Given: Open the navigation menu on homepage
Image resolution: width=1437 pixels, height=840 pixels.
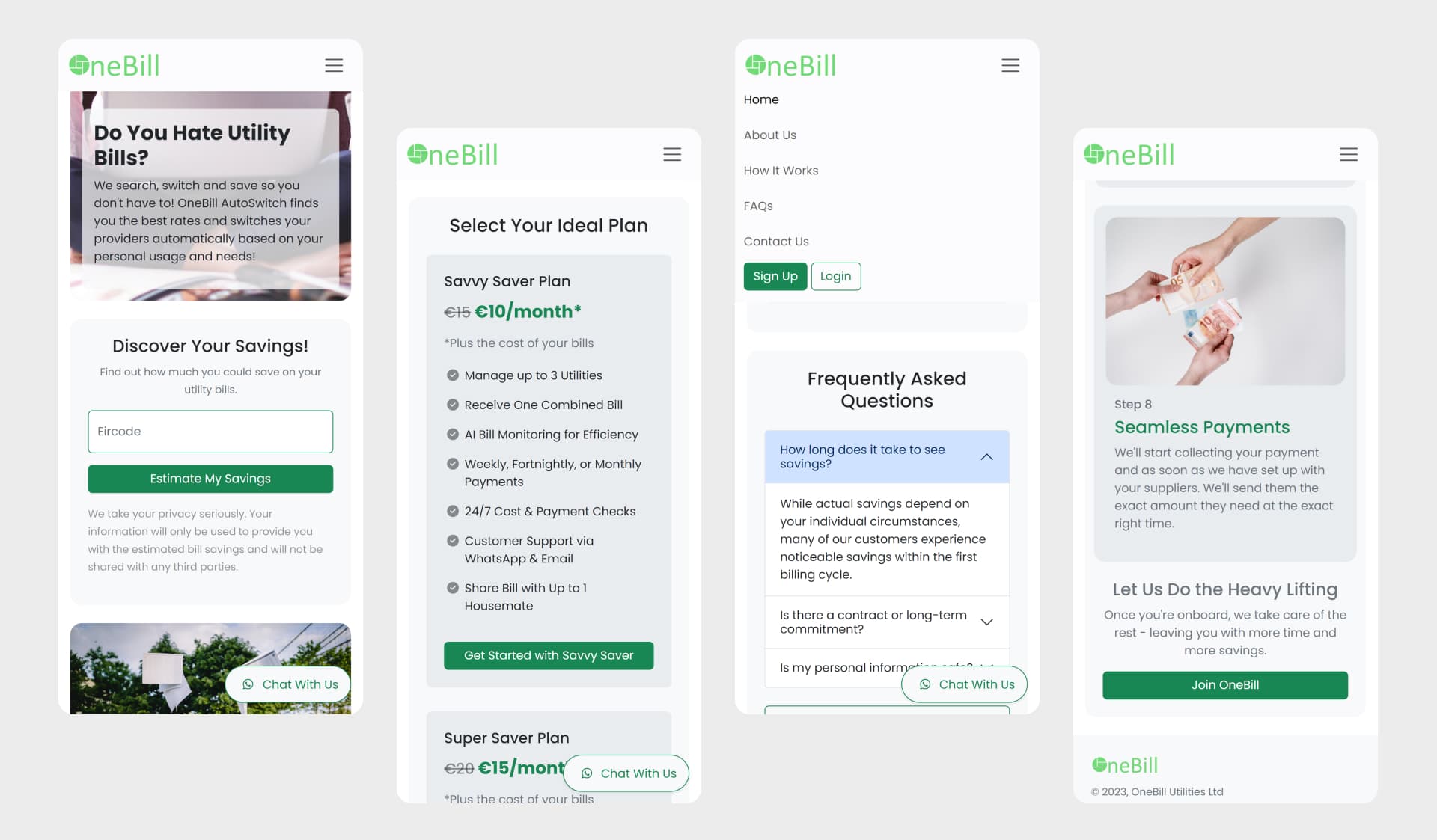Looking at the screenshot, I should pyautogui.click(x=334, y=65).
